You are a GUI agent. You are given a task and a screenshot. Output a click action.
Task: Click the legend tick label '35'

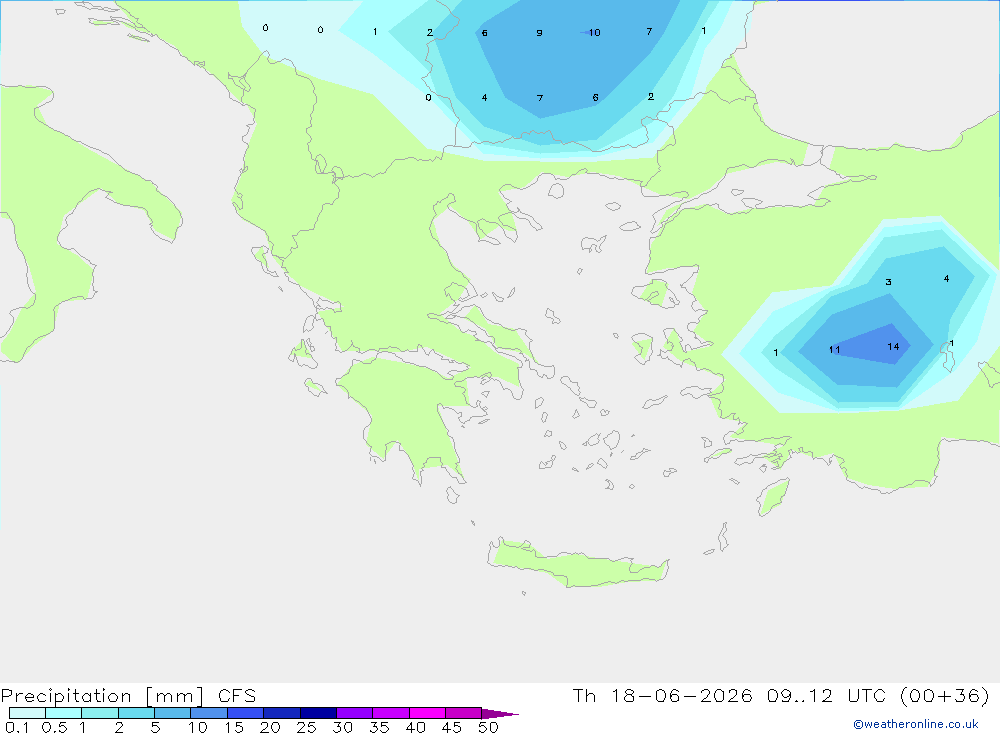379,727
